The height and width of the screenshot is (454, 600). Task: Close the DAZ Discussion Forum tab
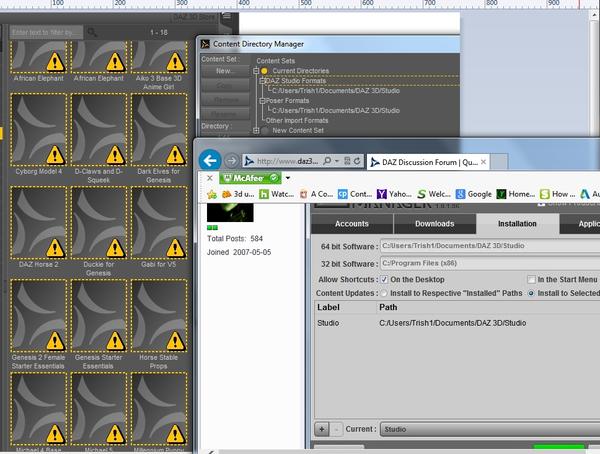(x=484, y=162)
